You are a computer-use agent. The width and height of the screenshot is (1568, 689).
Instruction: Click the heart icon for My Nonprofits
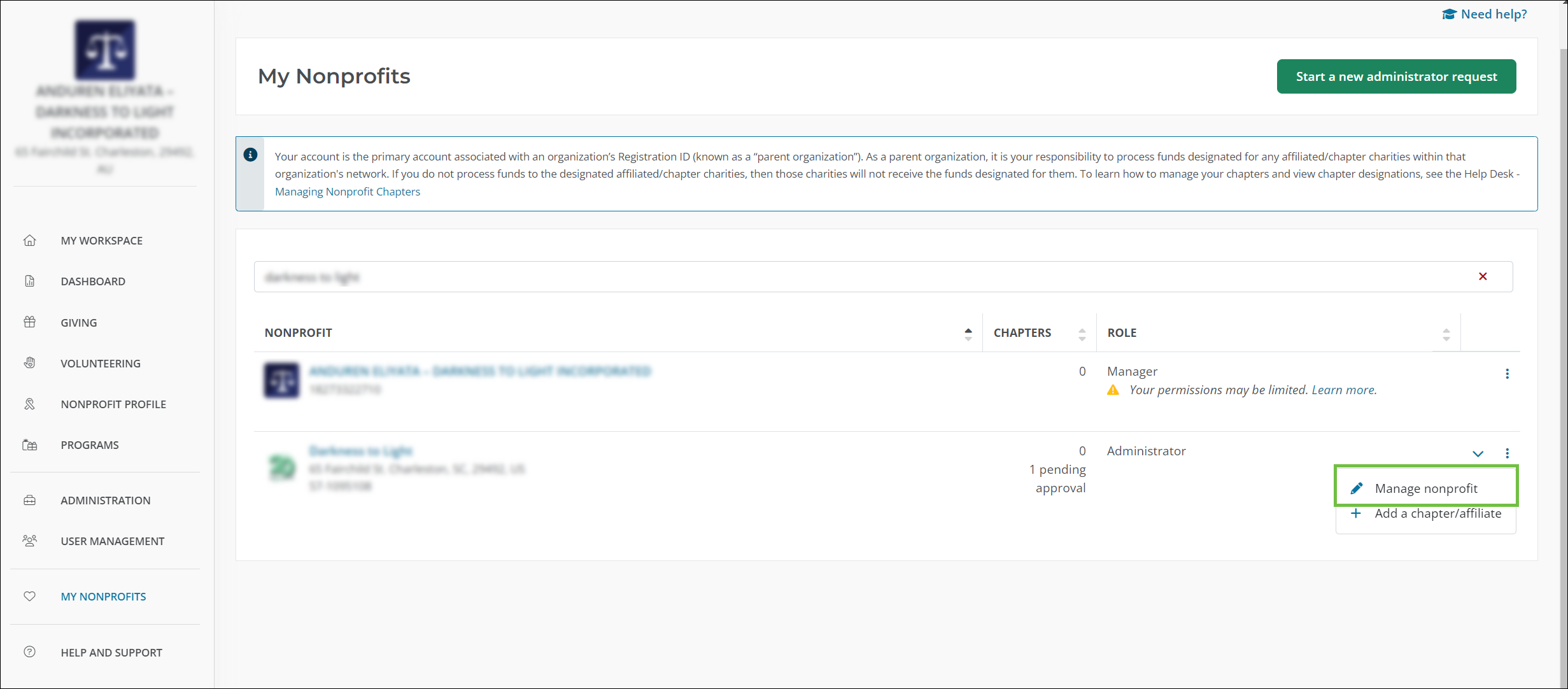point(30,597)
